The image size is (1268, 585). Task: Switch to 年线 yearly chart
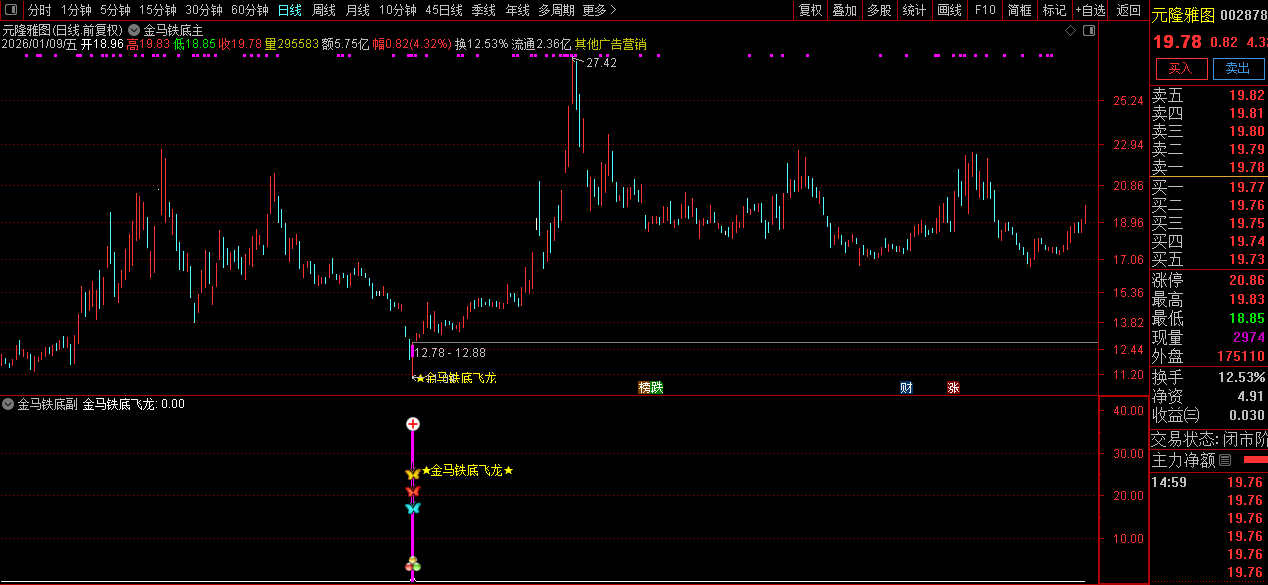coord(517,10)
